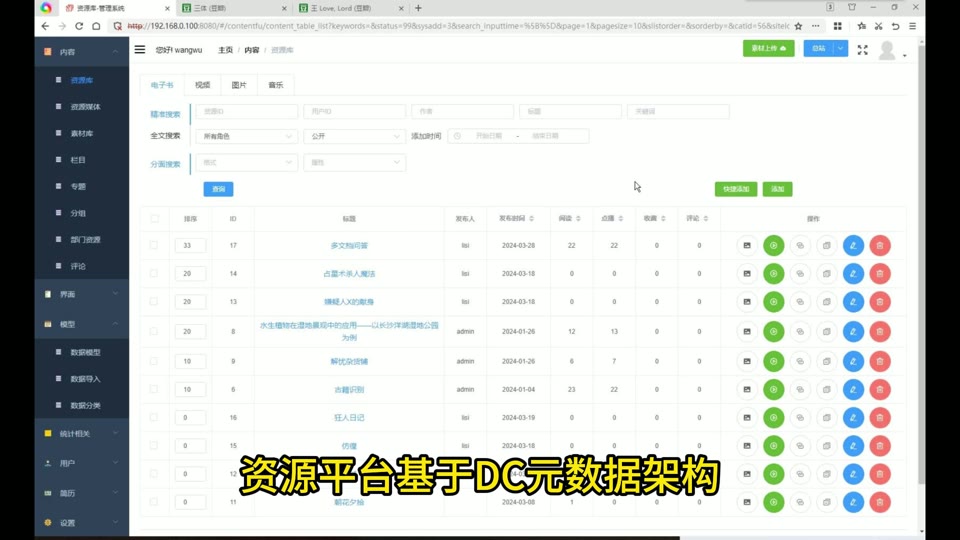The image size is (960, 540).
Task: Check the box for row ID 14
Action: (x=154, y=273)
